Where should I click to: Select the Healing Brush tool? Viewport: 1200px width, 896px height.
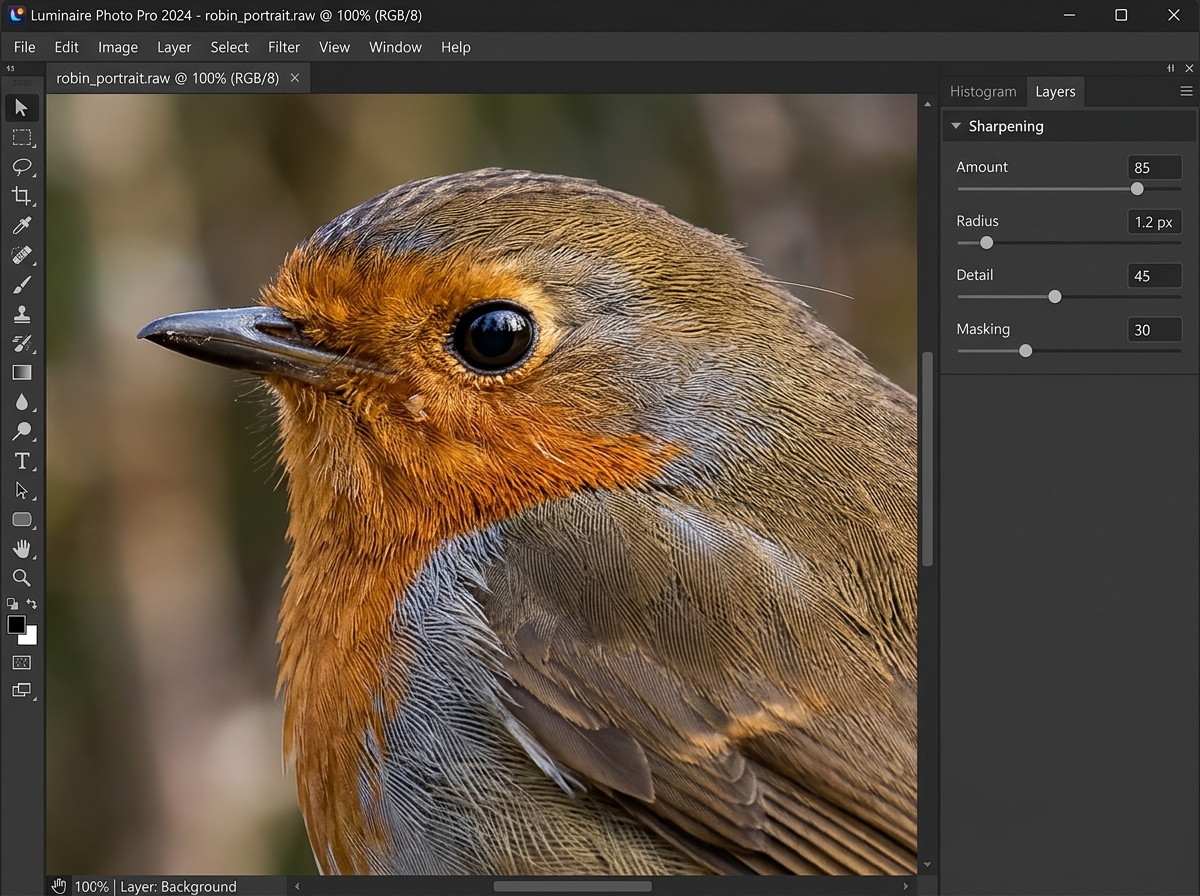click(22, 255)
